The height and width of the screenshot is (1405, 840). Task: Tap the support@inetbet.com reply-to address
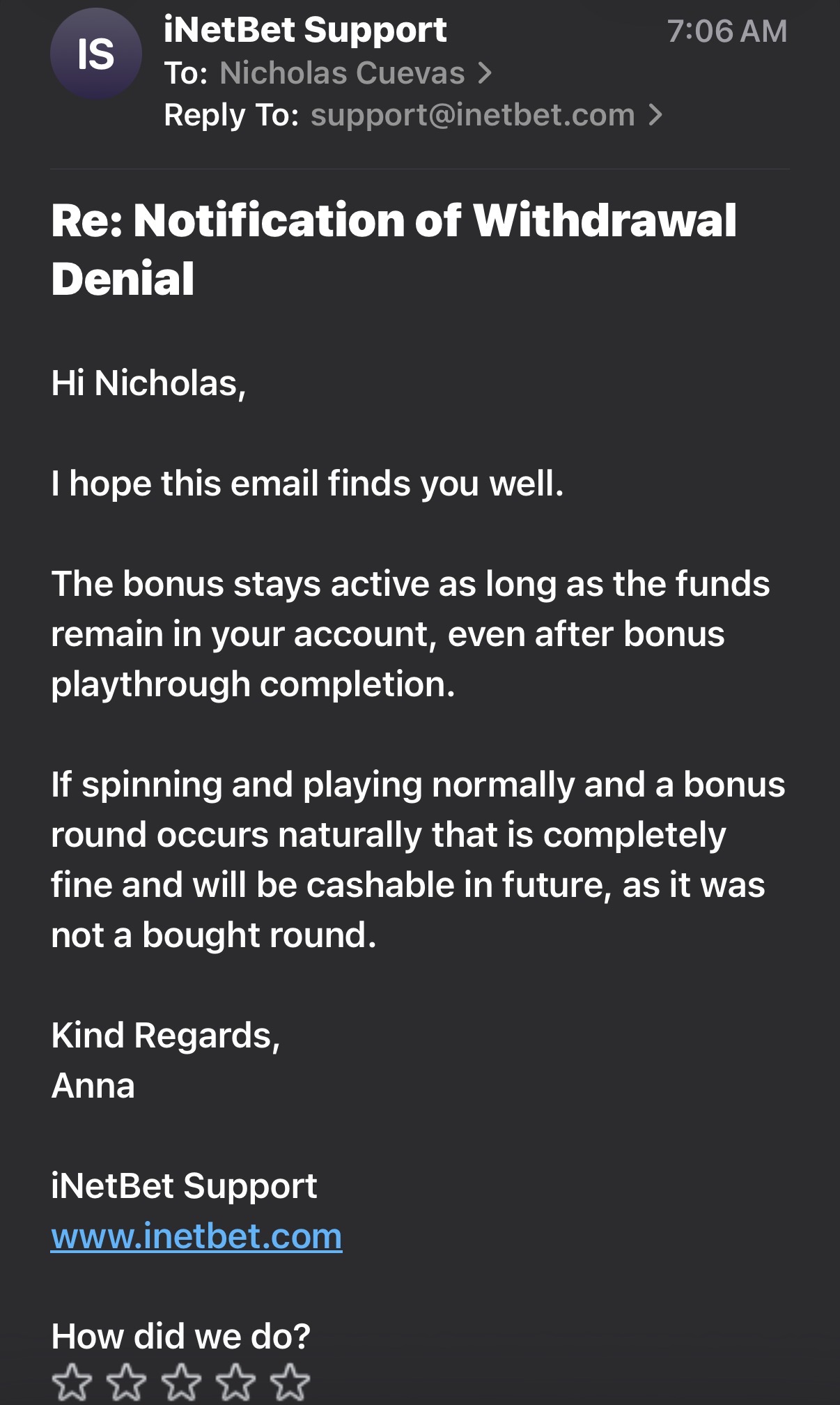click(472, 115)
